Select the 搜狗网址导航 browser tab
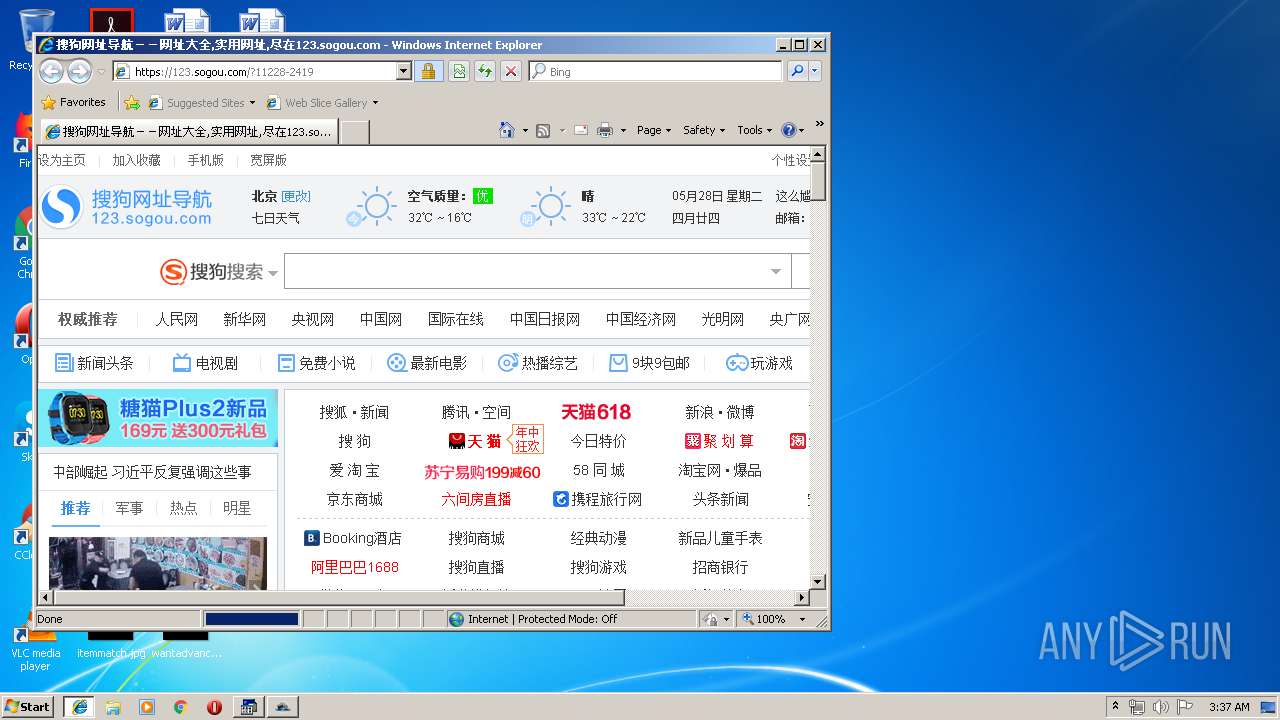 pyautogui.click(x=188, y=132)
